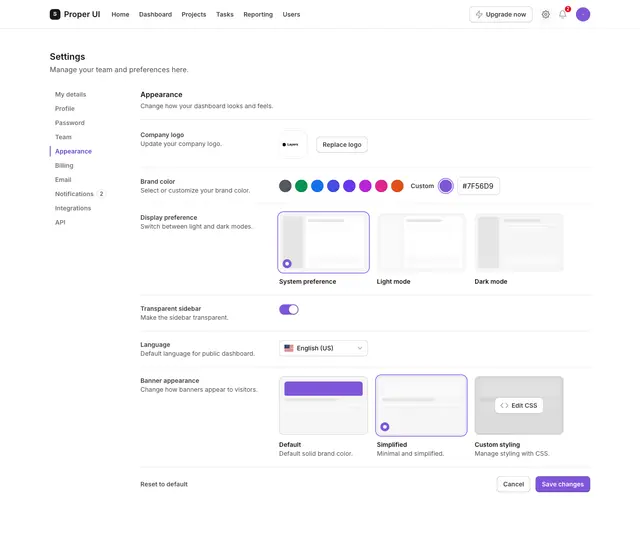Open the Reporting menu item

[258, 15]
